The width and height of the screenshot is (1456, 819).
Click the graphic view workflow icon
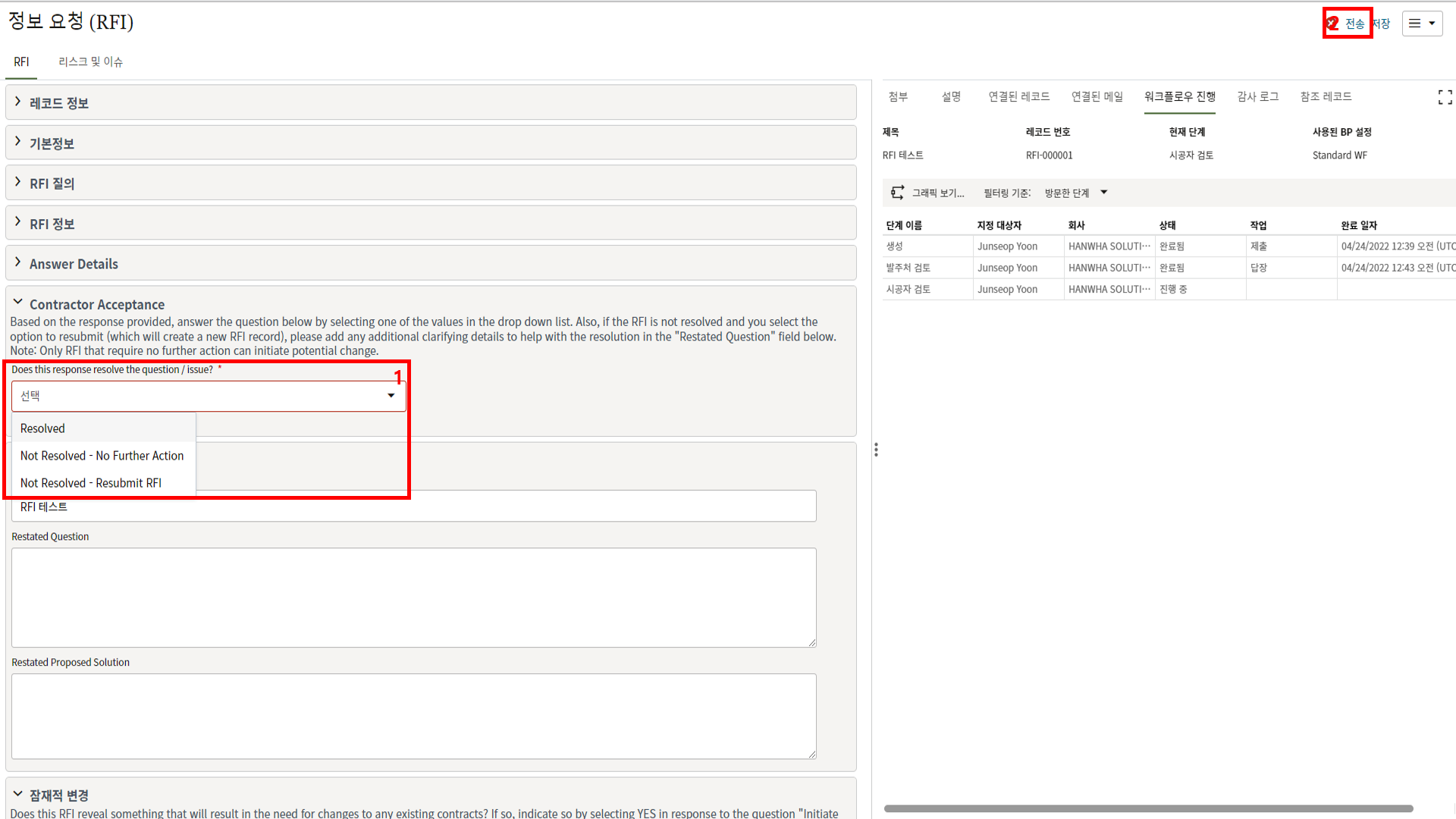click(898, 193)
